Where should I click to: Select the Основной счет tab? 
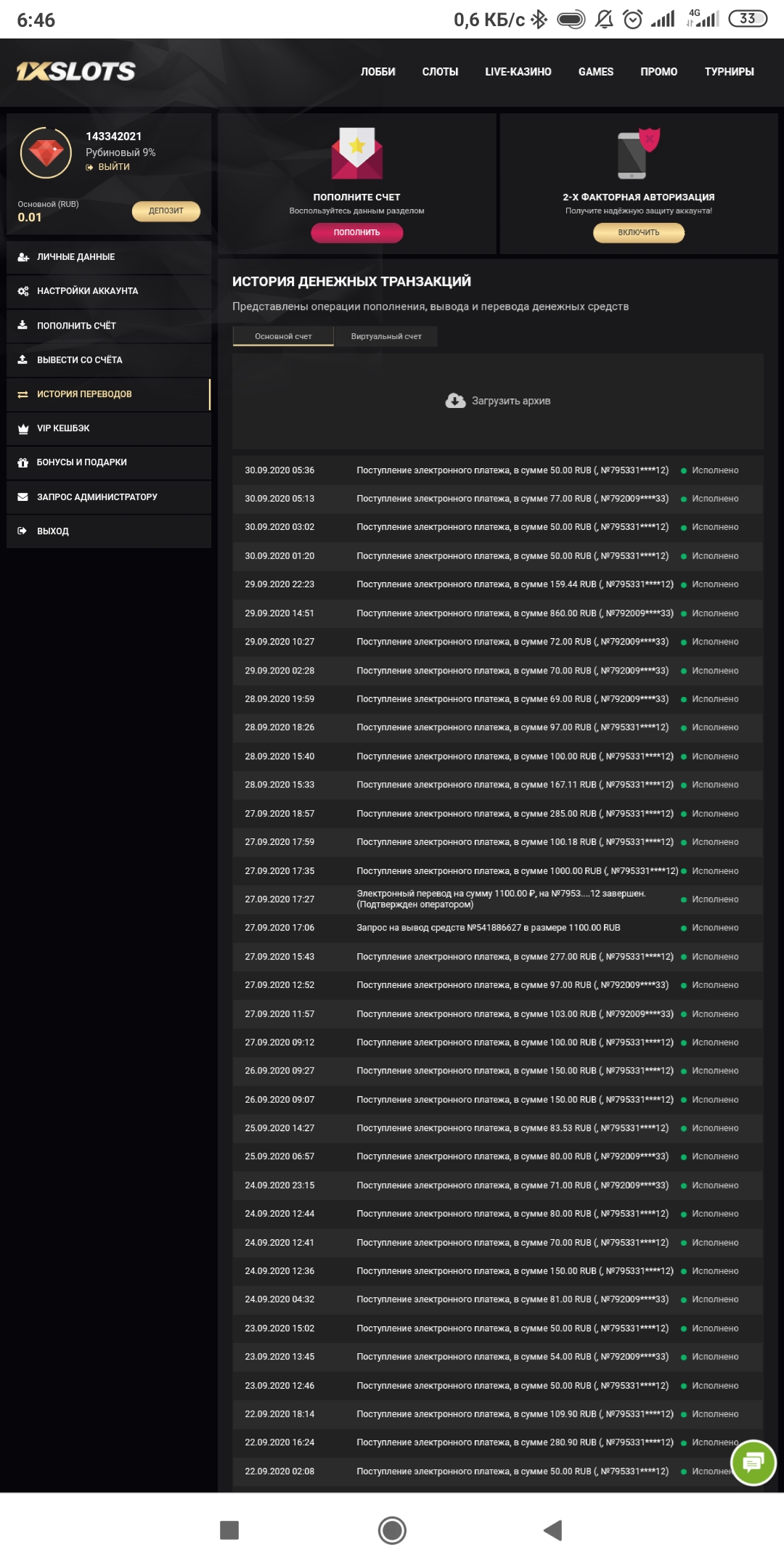pos(283,336)
